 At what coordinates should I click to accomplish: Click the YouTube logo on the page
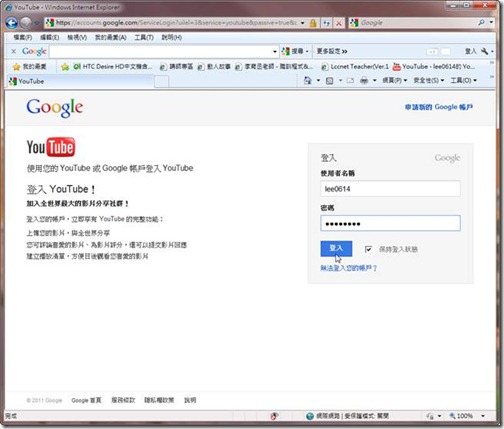tap(51, 147)
